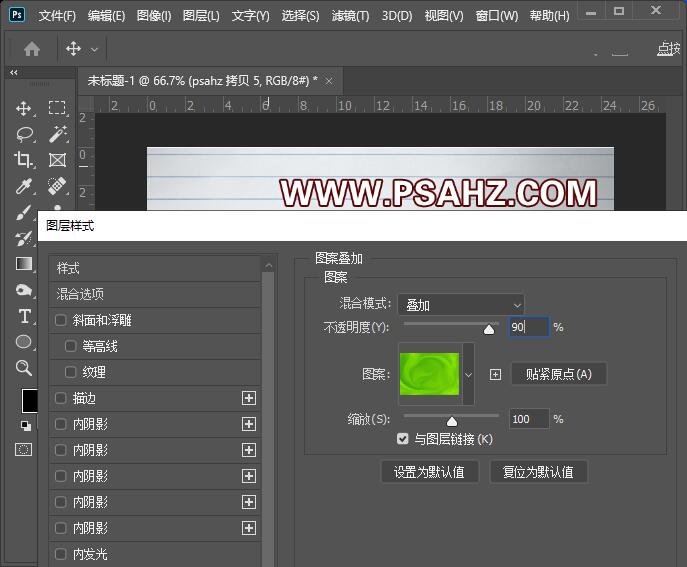Toggle Quick Mask mode icon

pos(24,450)
